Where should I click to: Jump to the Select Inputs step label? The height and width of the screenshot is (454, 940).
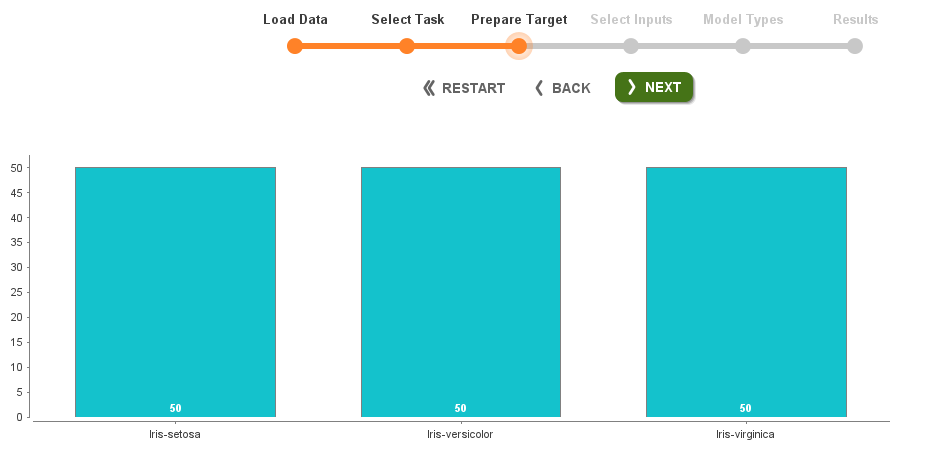coord(631,19)
